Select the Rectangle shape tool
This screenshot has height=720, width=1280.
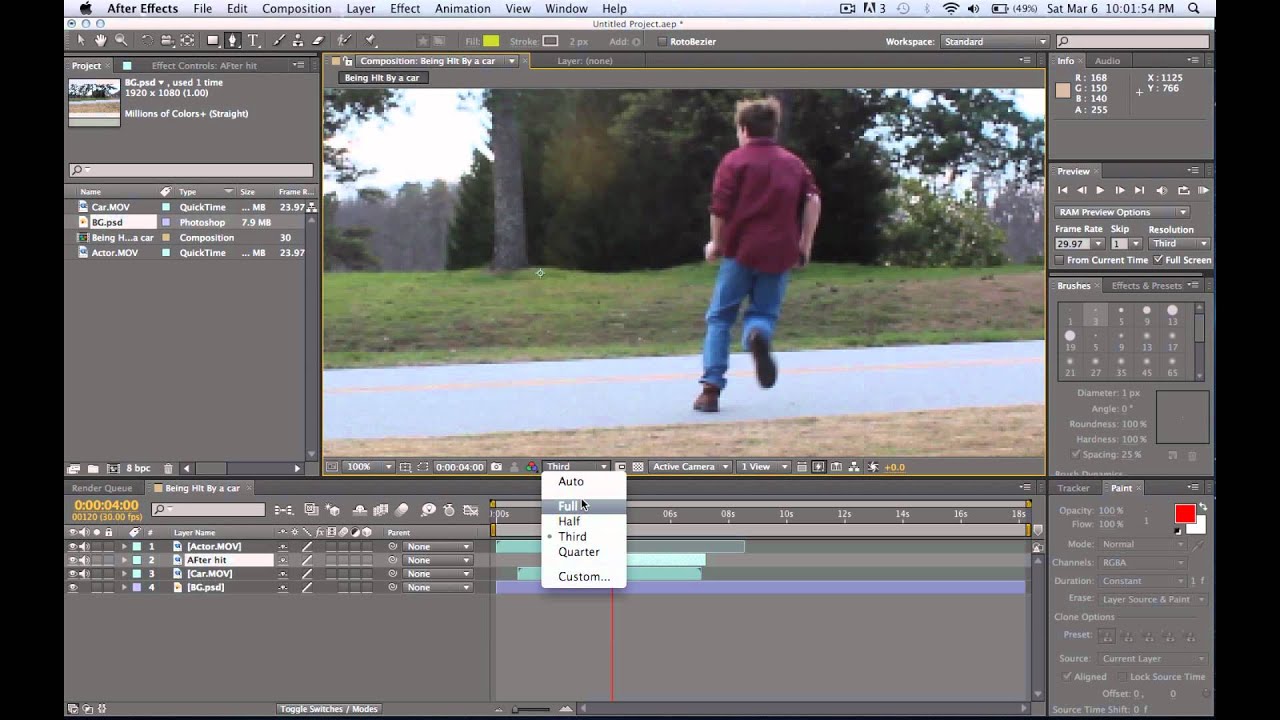click(213, 41)
